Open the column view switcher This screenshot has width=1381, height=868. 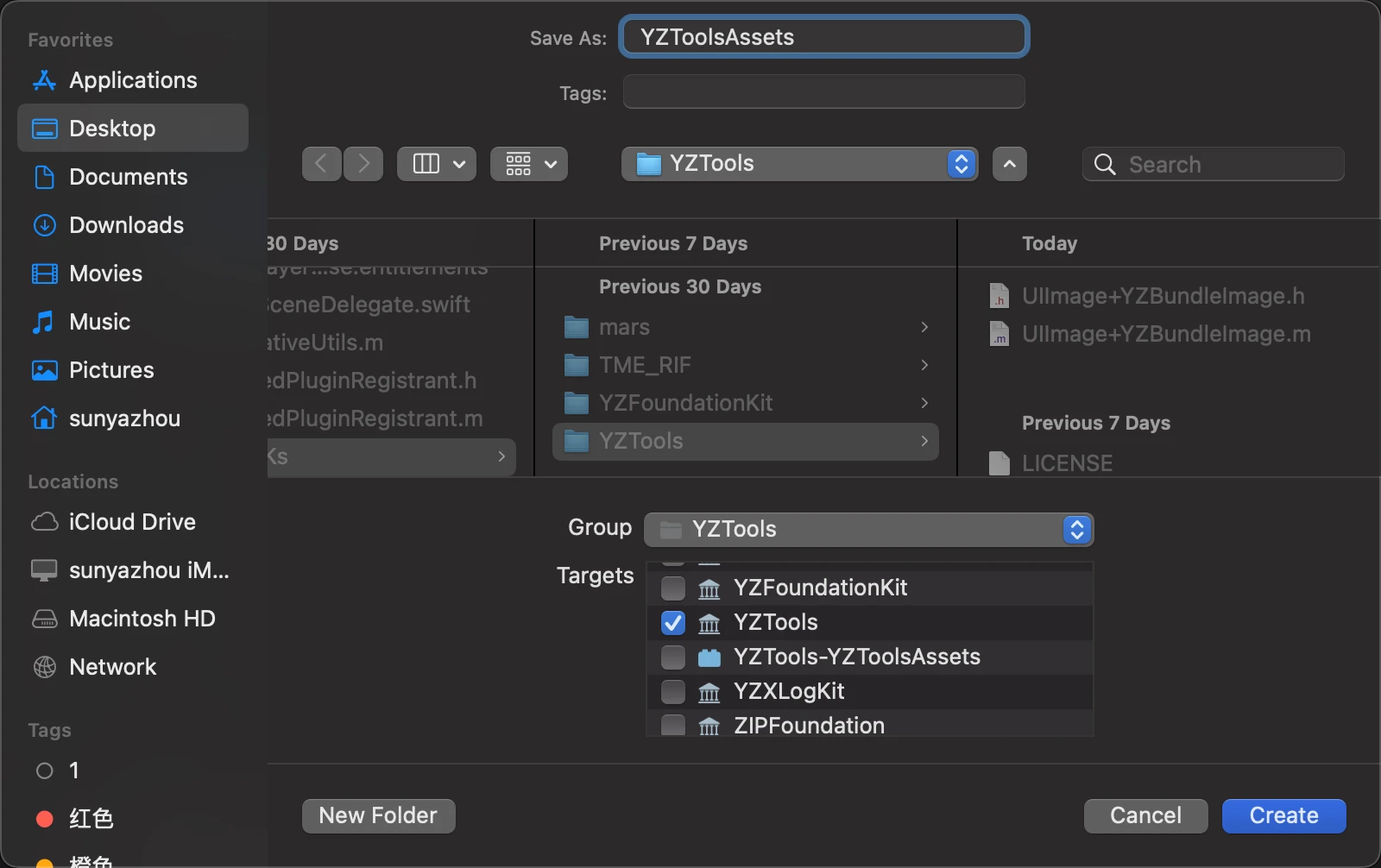tap(437, 164)
